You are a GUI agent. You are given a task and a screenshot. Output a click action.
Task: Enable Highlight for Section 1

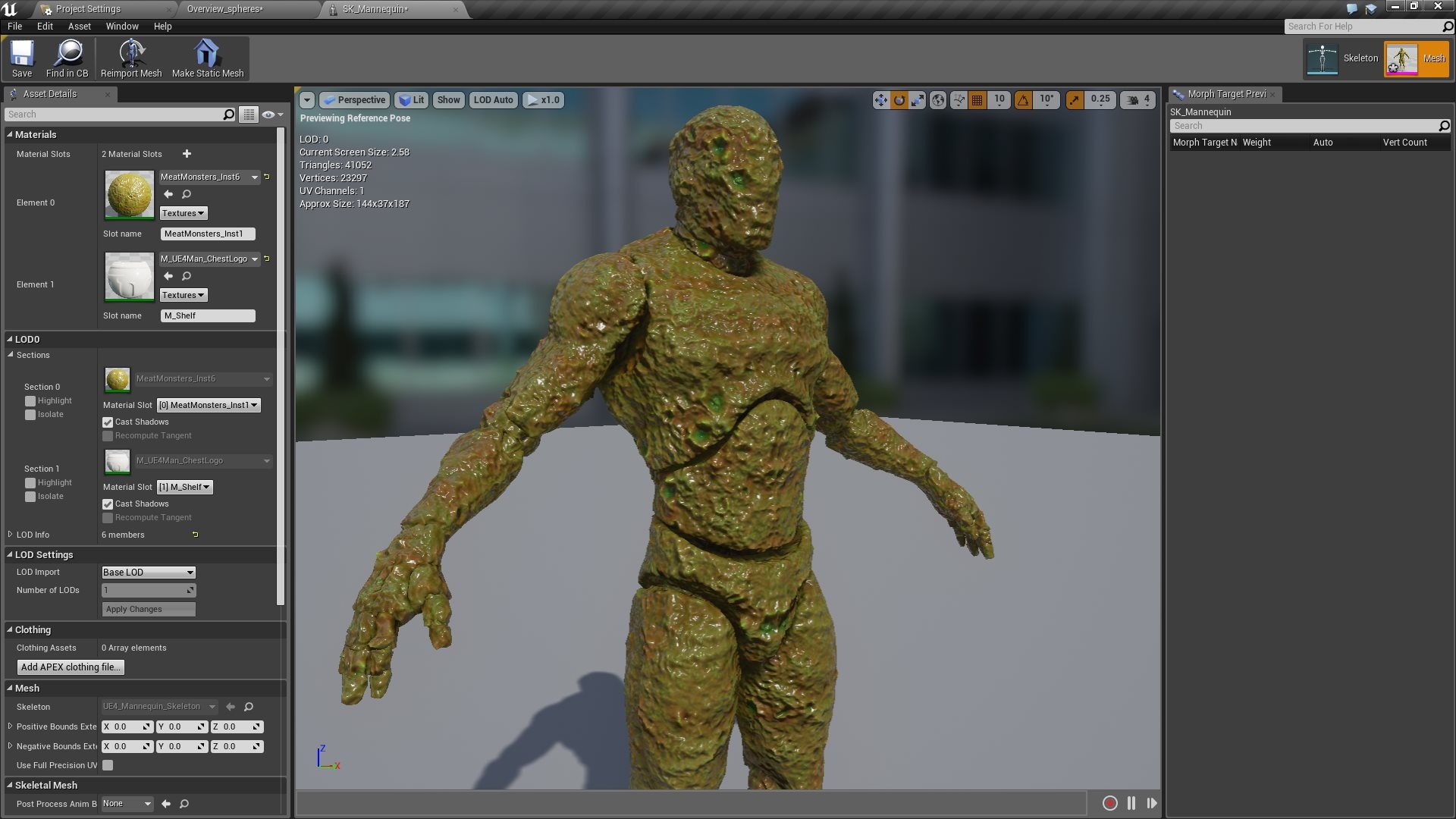pos(30,482)
